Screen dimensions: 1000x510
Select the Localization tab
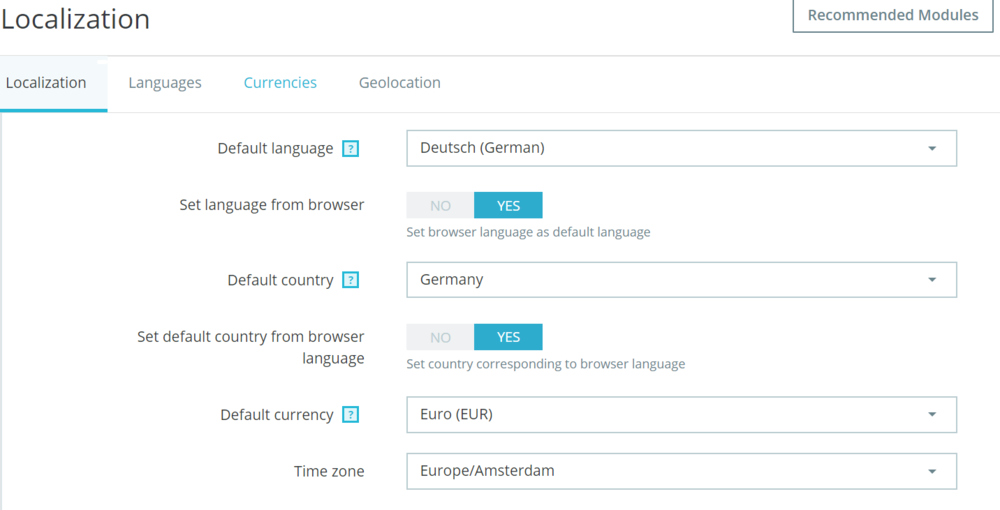pyautogui.click(x=46, y=83)
